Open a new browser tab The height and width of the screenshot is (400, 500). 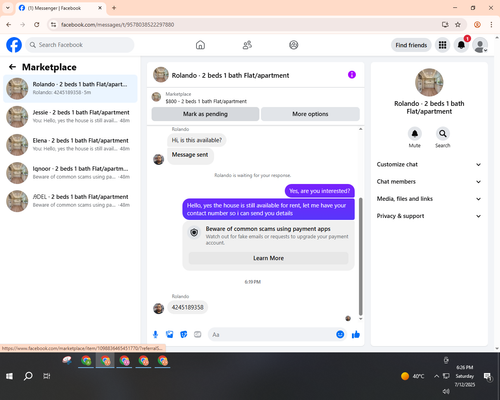coord(114,8)
